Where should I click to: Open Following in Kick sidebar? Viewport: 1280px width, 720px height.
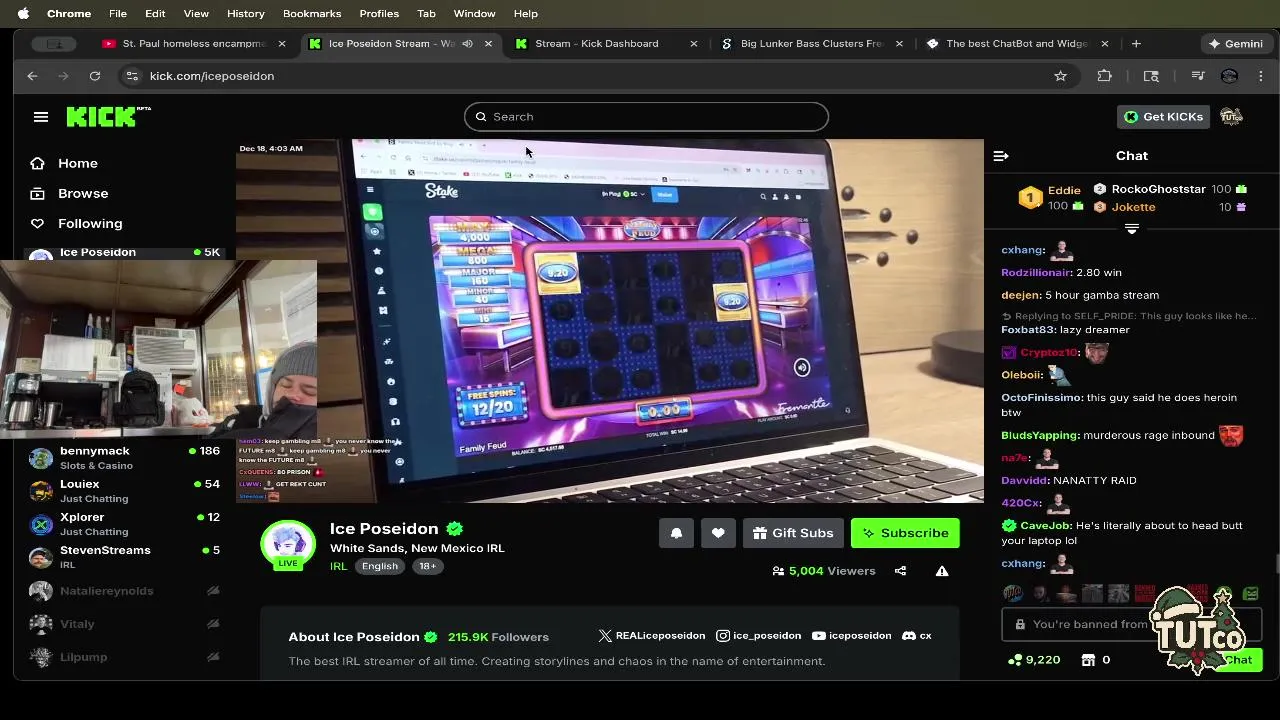tap(89, 223)
